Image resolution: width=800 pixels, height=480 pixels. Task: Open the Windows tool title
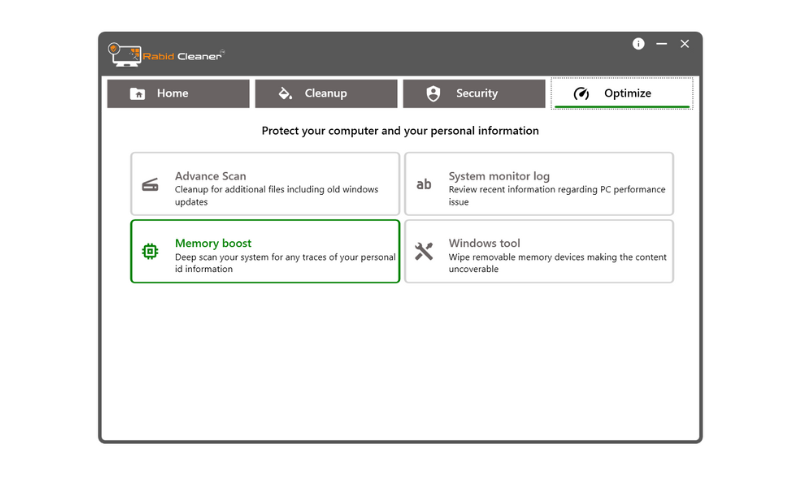pyautogui.click(x=484, y=243)
